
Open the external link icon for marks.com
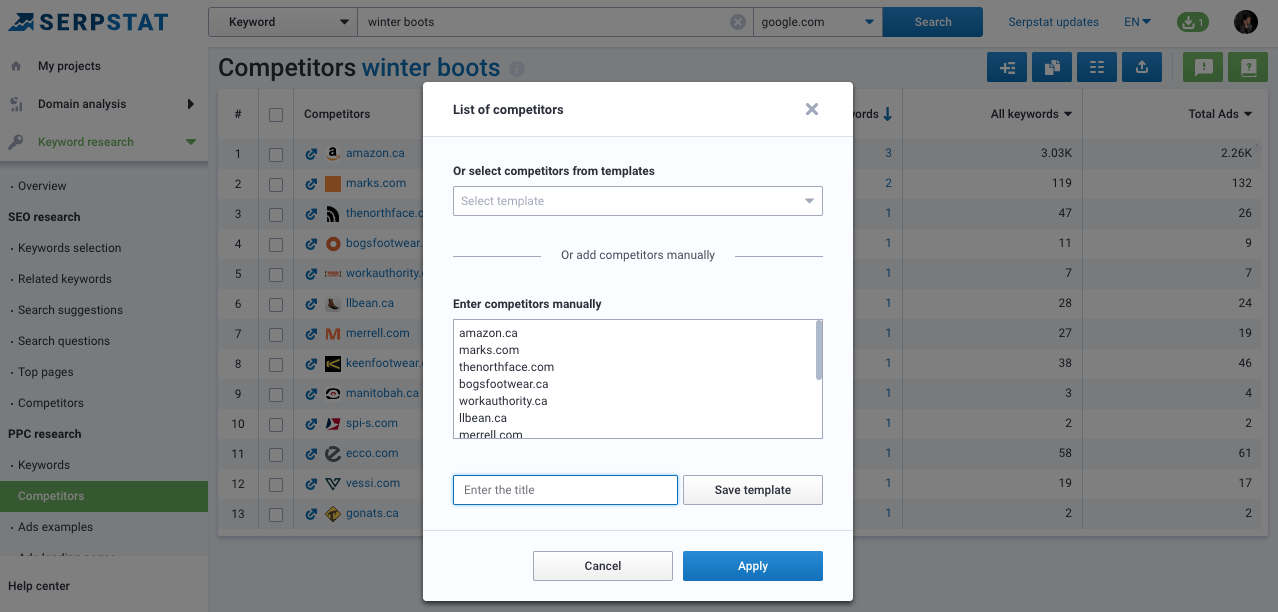point(311,184)
